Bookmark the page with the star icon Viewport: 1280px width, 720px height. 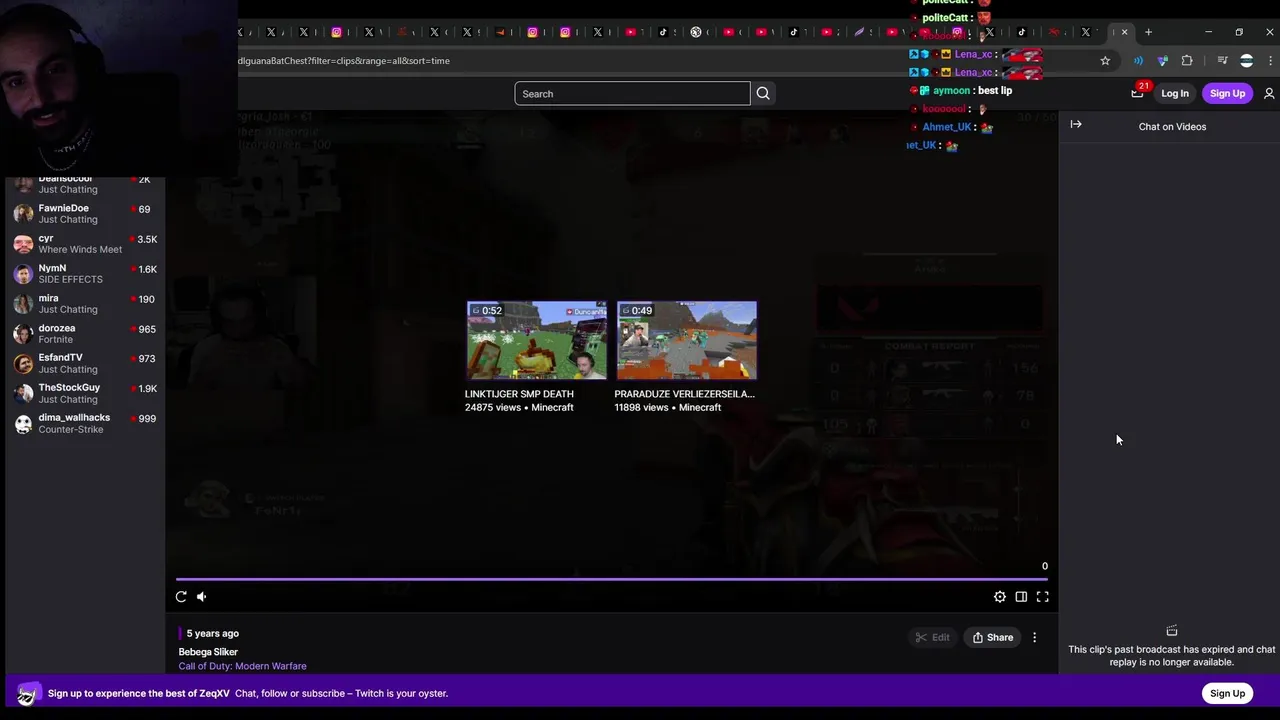(x=1105, y=61)
